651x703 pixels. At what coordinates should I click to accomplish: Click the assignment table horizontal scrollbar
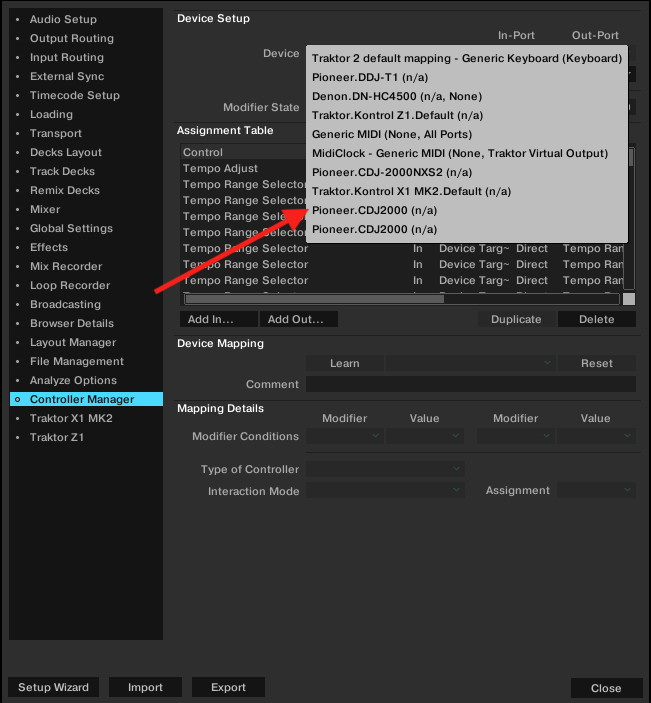315,298
